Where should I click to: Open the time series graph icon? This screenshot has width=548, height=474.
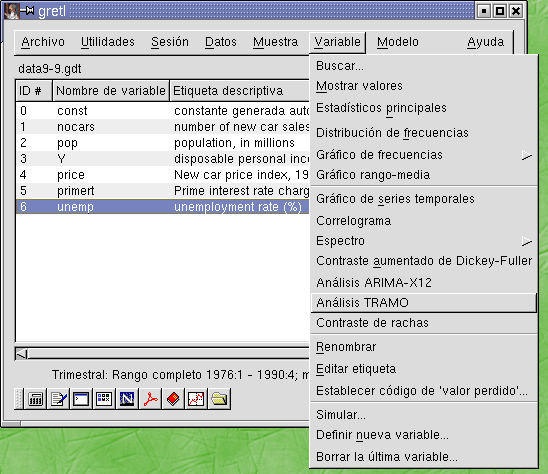tap(196, 398)
